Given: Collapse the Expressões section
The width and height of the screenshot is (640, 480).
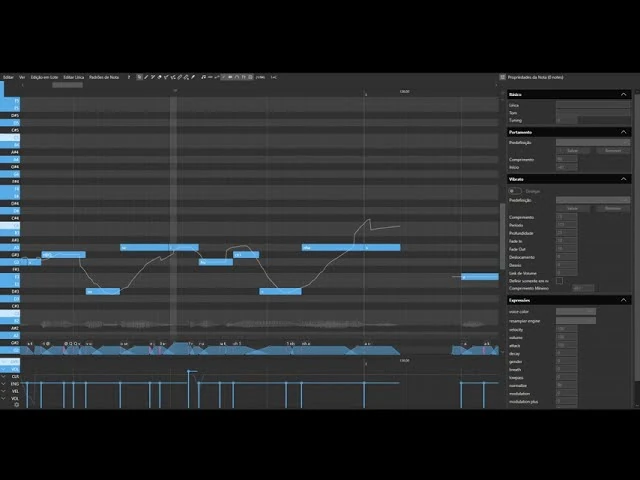Looking at the screenshot, I should (623, 300).
